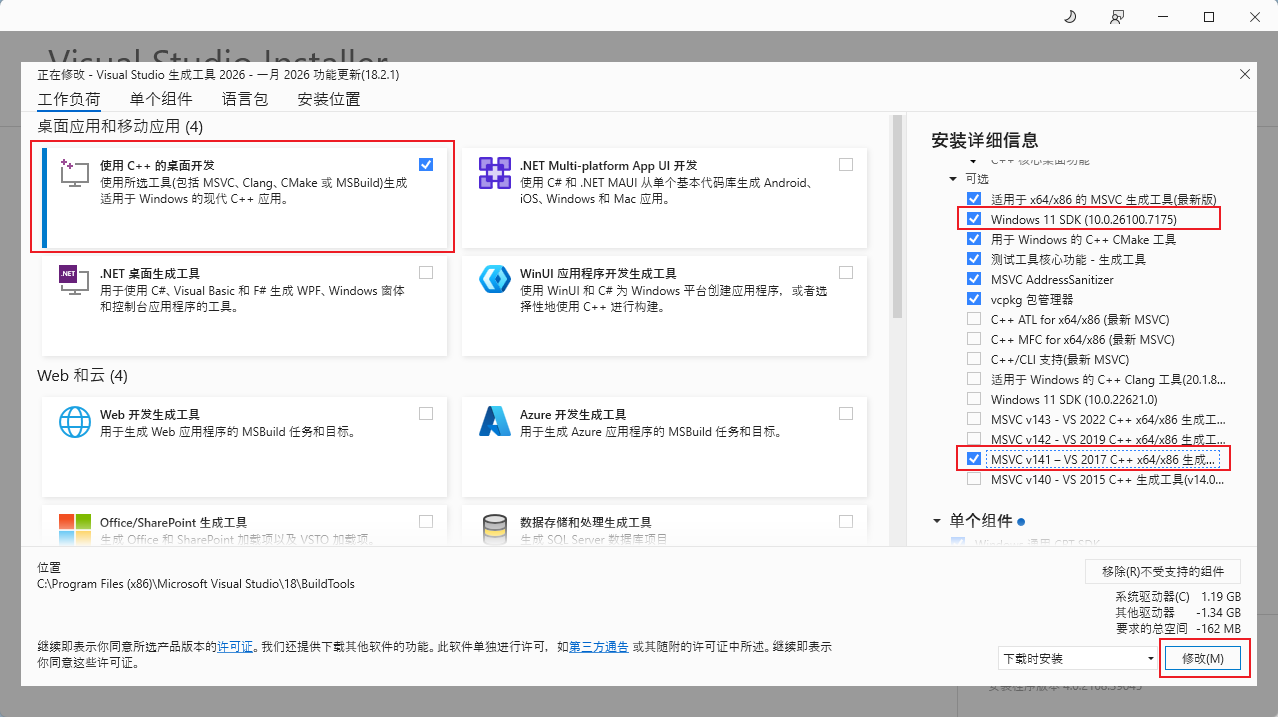
Task: Click the 修改(M) button
Action: (x=1202, y=658)
